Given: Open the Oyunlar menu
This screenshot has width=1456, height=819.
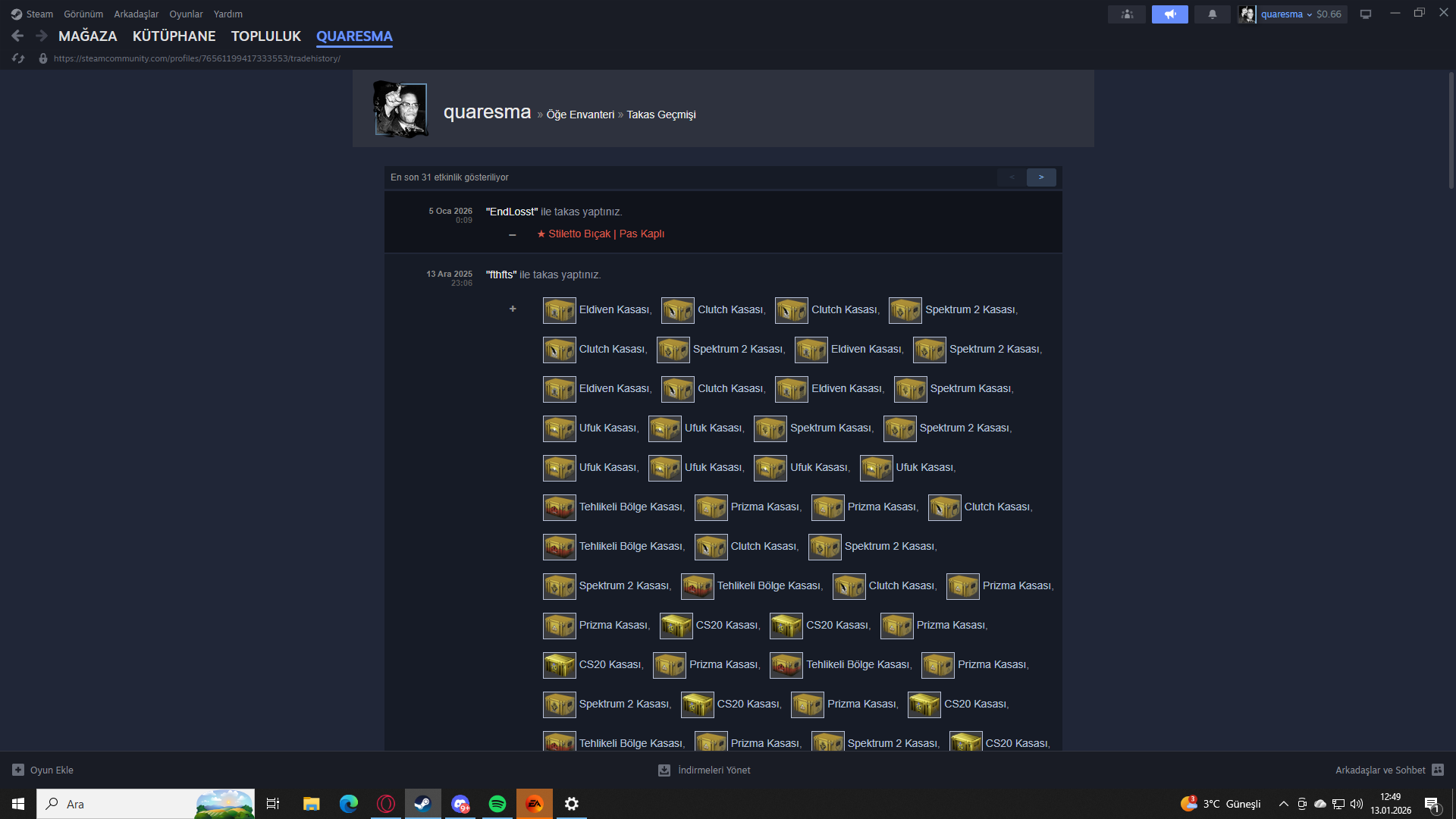Looking at the screenshot, I should [186, 14].
